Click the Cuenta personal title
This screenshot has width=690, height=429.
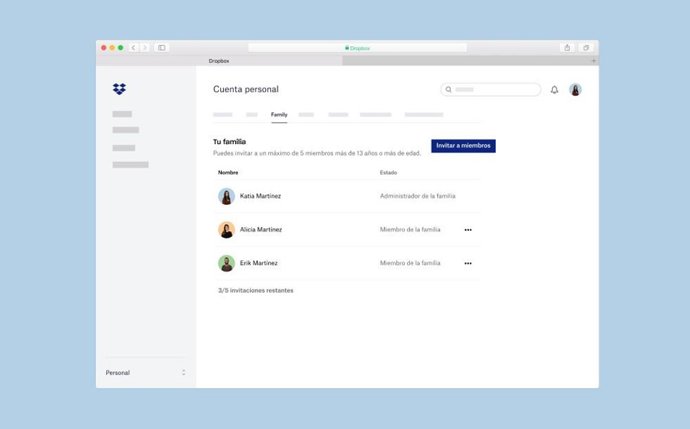coord(246,89)
